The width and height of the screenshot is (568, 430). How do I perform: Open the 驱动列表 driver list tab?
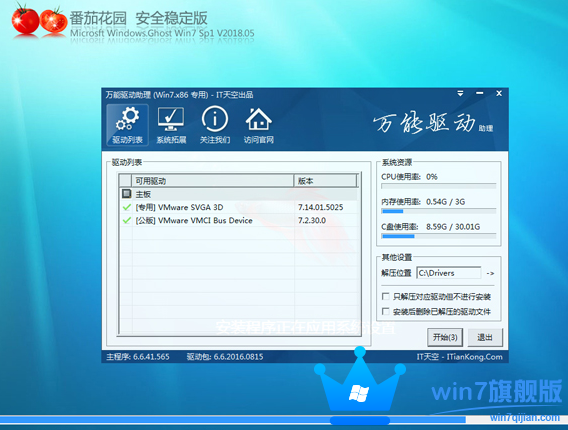[x=127, y=125]
